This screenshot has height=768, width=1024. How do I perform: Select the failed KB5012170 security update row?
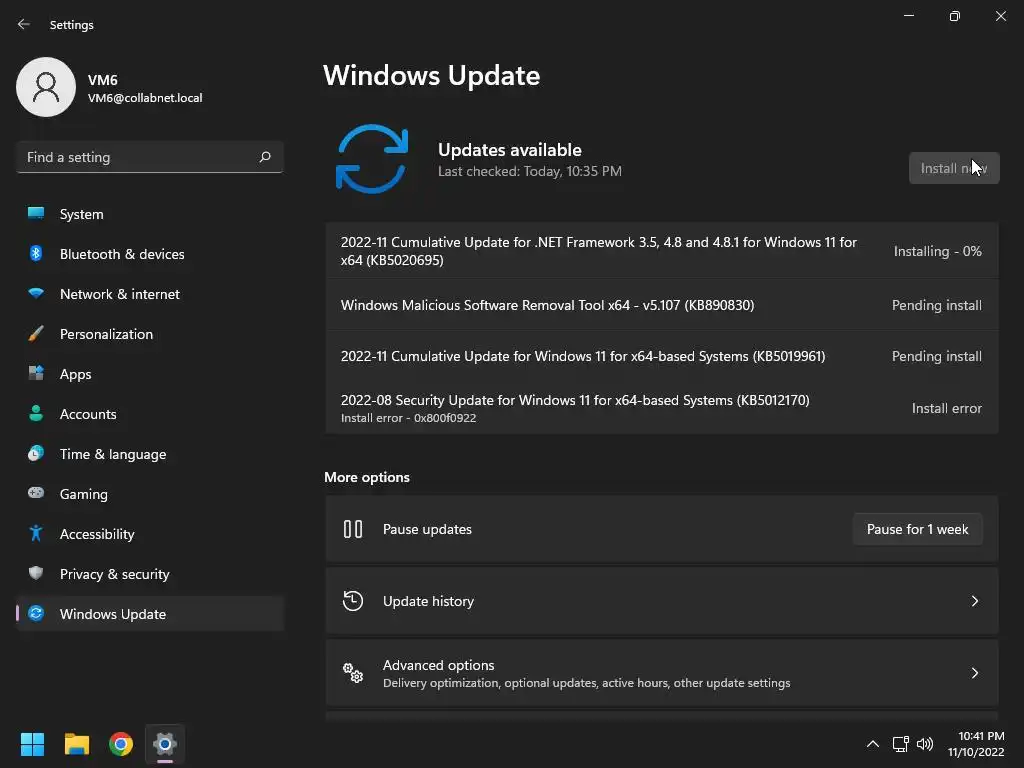point(662,408)
